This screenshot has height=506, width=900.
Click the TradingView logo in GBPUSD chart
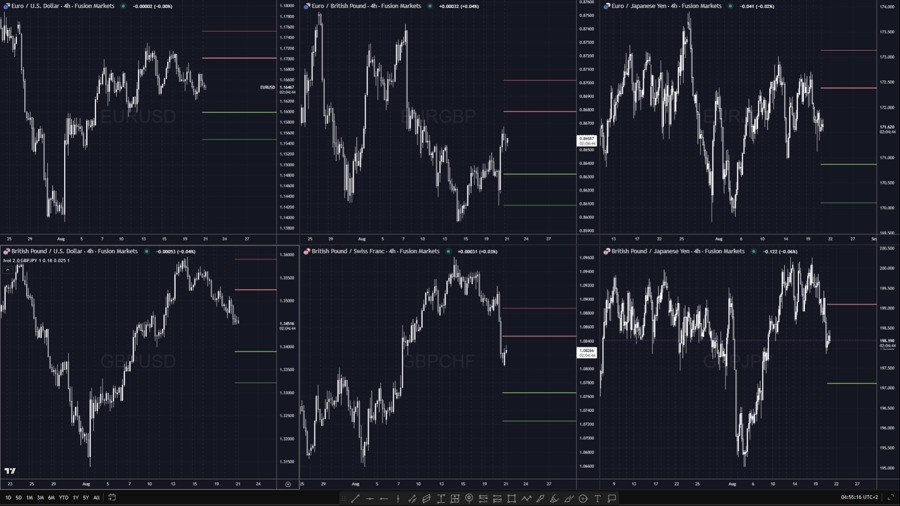[x=10, y=471]
